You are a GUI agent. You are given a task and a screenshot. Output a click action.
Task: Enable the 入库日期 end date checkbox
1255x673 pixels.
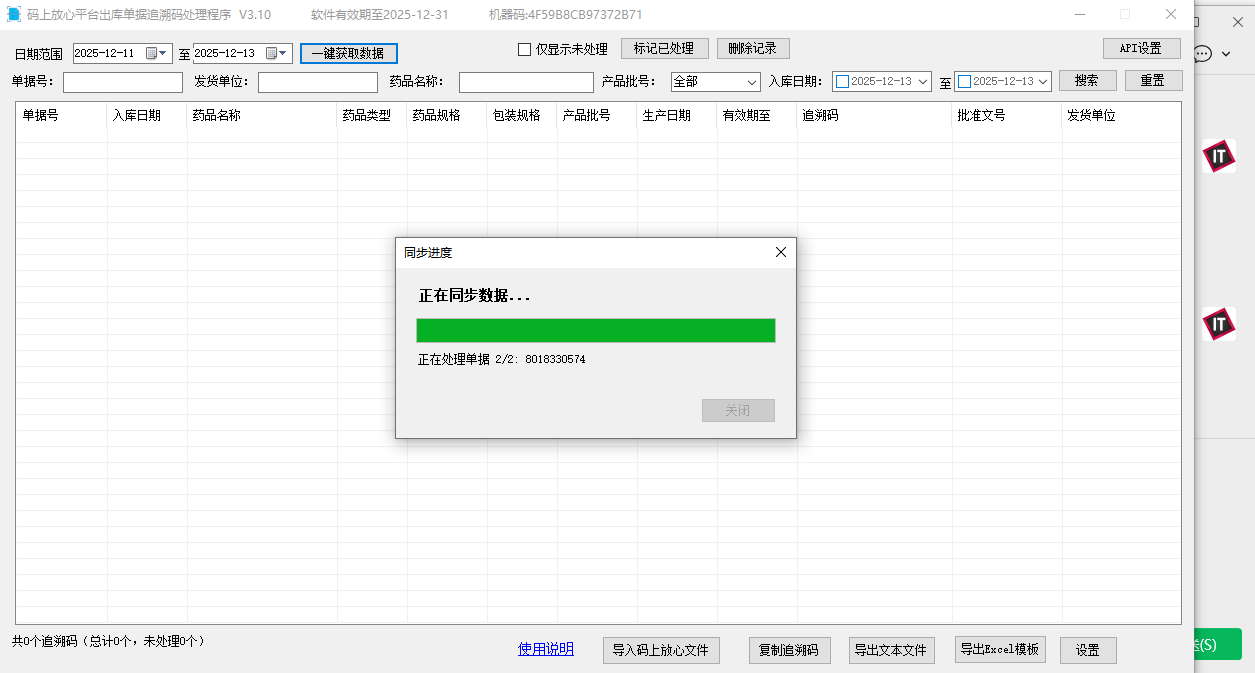(x=964, y=82)
